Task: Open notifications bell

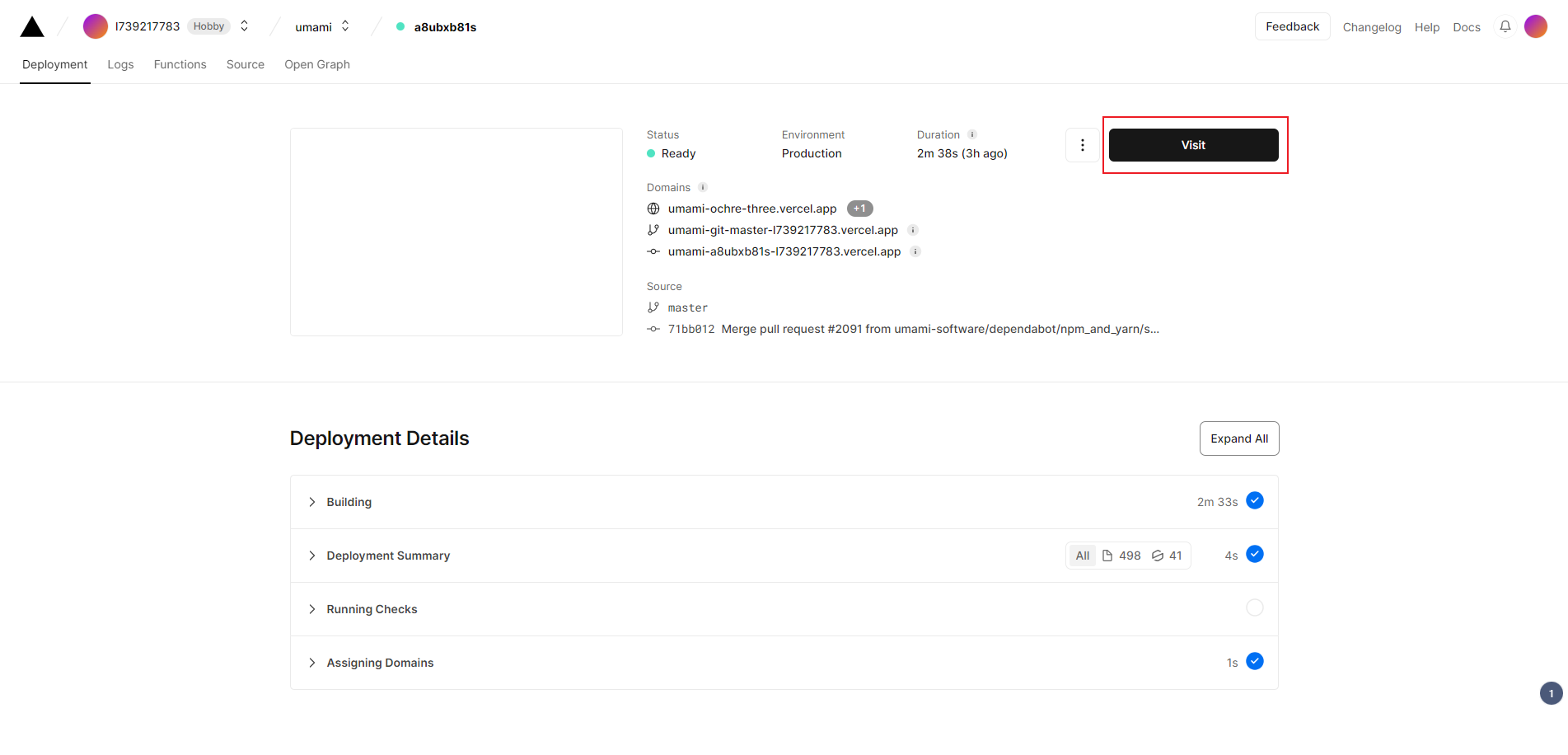Action: click(x=1505, y=26)
